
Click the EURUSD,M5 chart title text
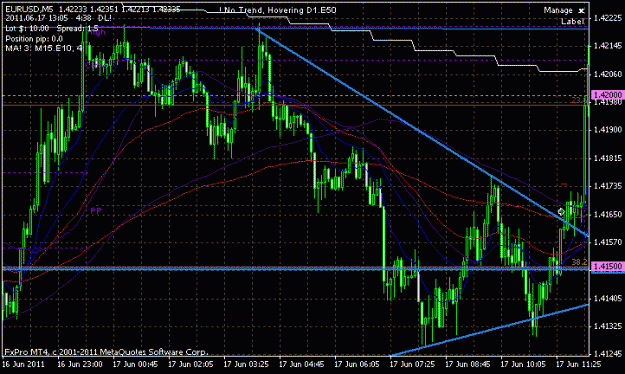30,10
